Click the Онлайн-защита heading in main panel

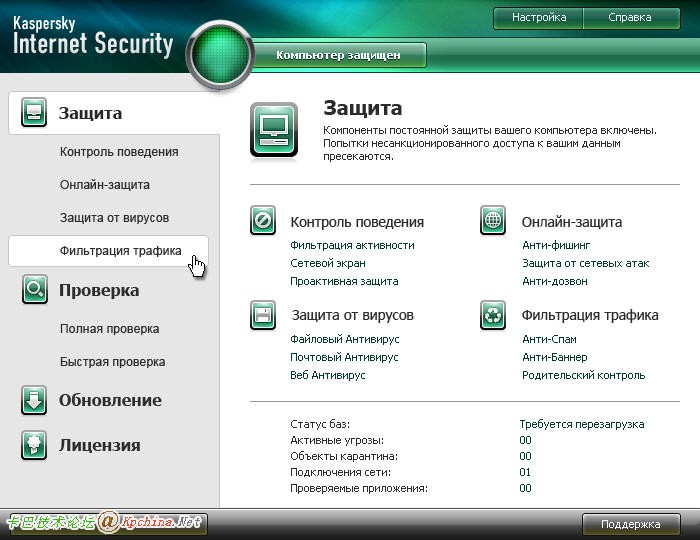(x=571, y=222)
